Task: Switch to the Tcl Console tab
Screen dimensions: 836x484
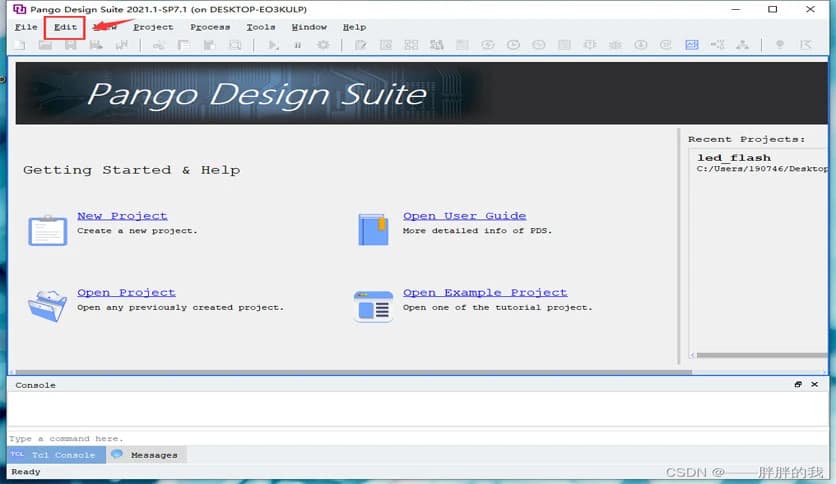Action: (57, 455)
